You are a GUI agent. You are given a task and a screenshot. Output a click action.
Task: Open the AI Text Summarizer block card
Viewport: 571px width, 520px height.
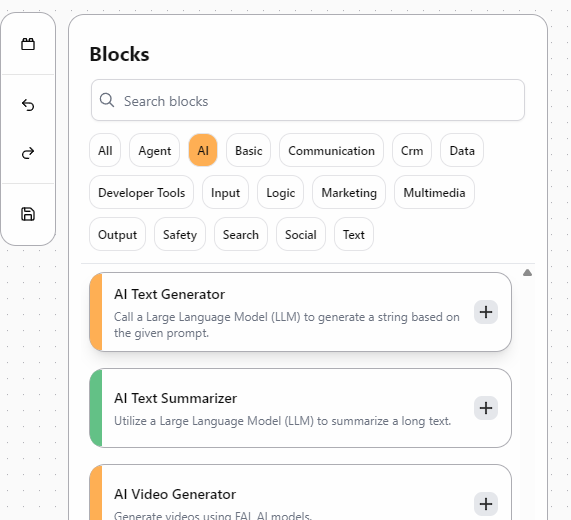point(300,408)
